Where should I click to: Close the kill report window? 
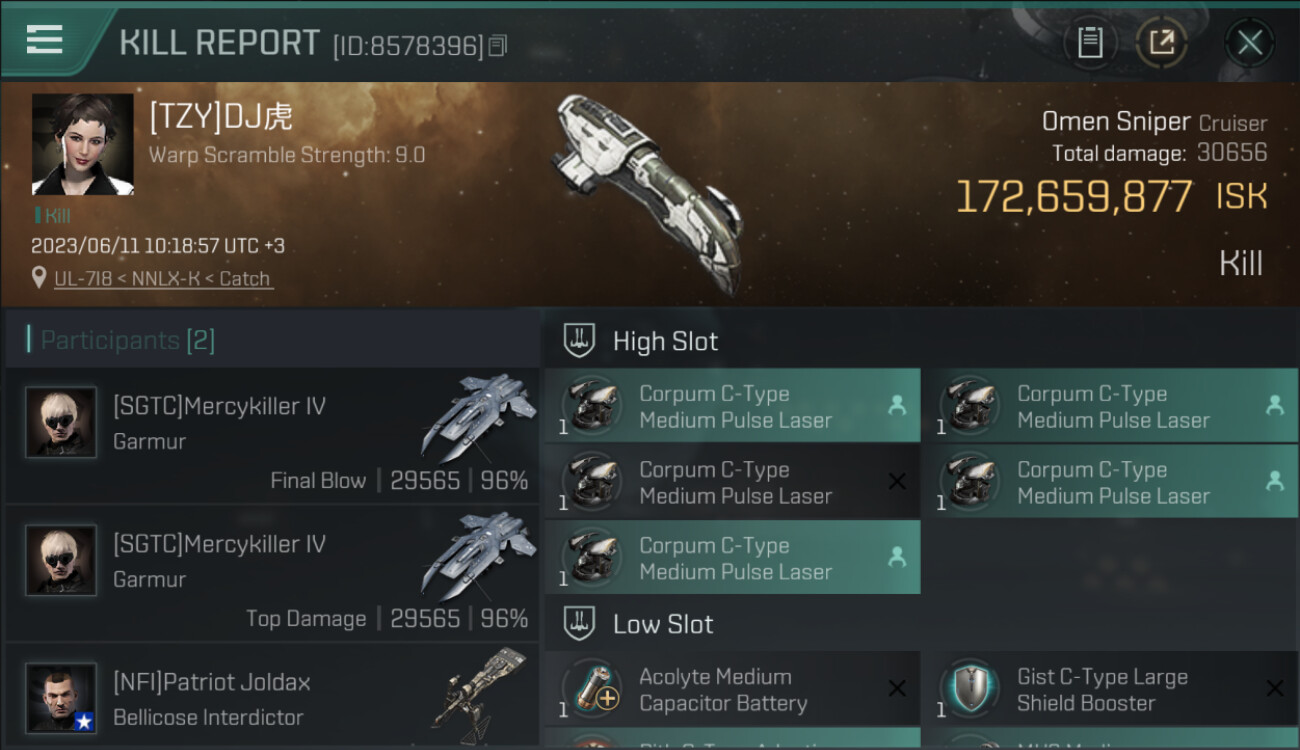tap(1249, 43)
